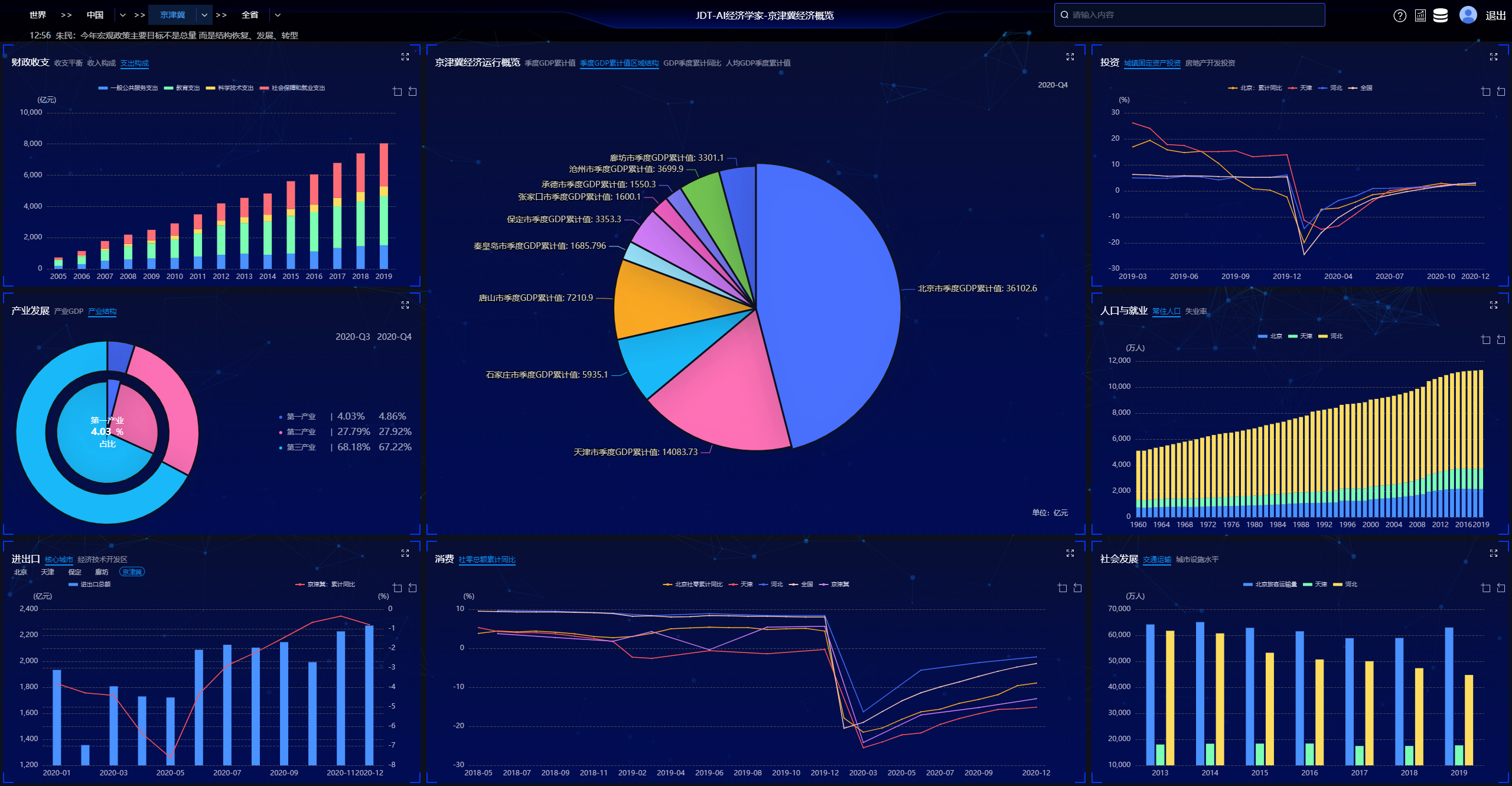This screenshot has height=786, width=1512.
Task: Switch to 城市设施水平 tab
Action: (1197, 560)
